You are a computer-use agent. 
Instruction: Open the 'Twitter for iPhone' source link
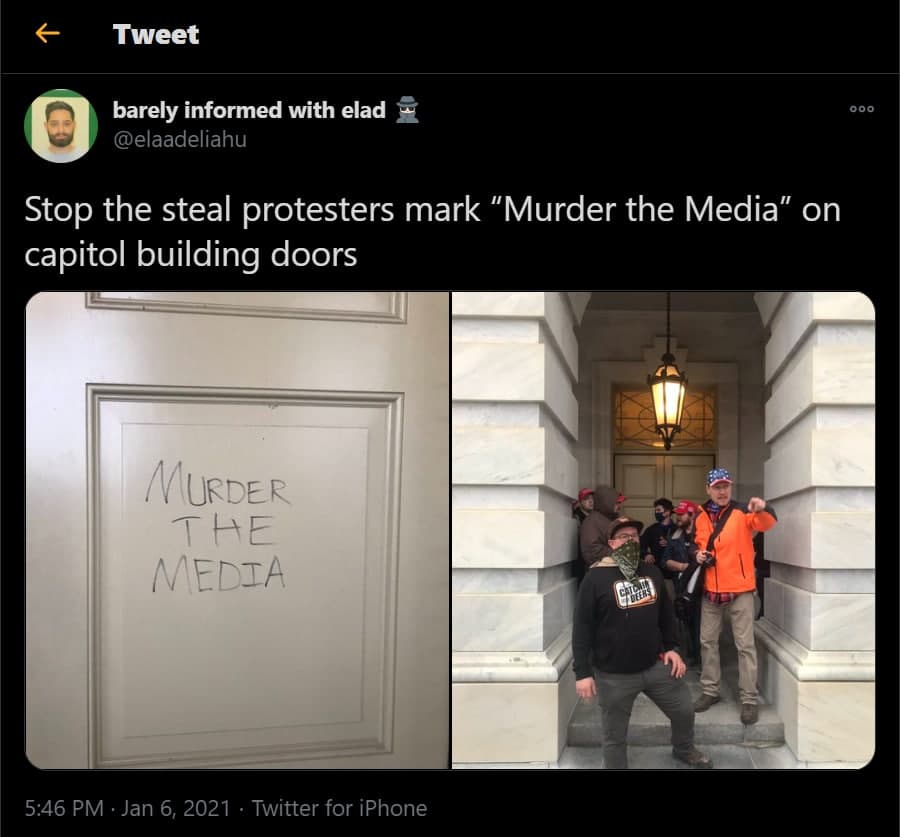point(340,808)
